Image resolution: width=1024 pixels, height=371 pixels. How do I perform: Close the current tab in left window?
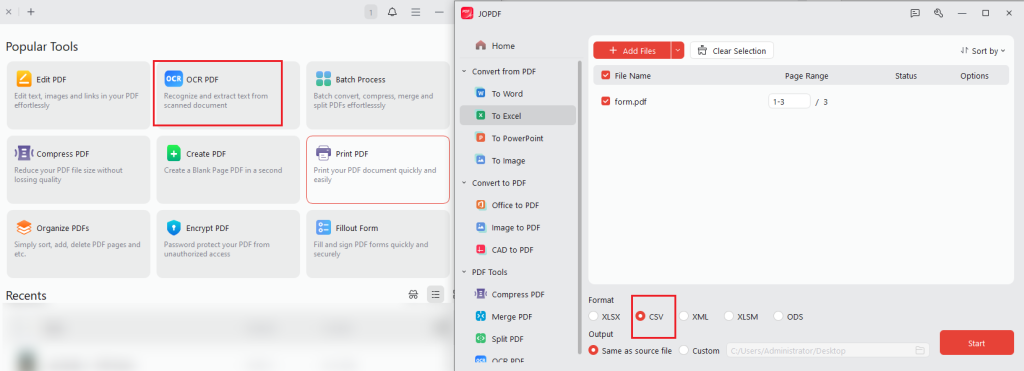point(8,12)
